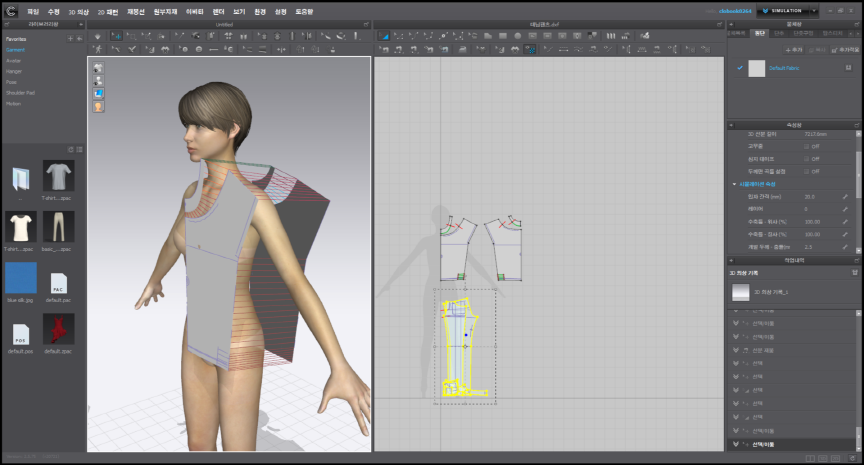Open the 도움말 (Help) menu
This screenshot has width=864, height=465.
coord(304,12)
